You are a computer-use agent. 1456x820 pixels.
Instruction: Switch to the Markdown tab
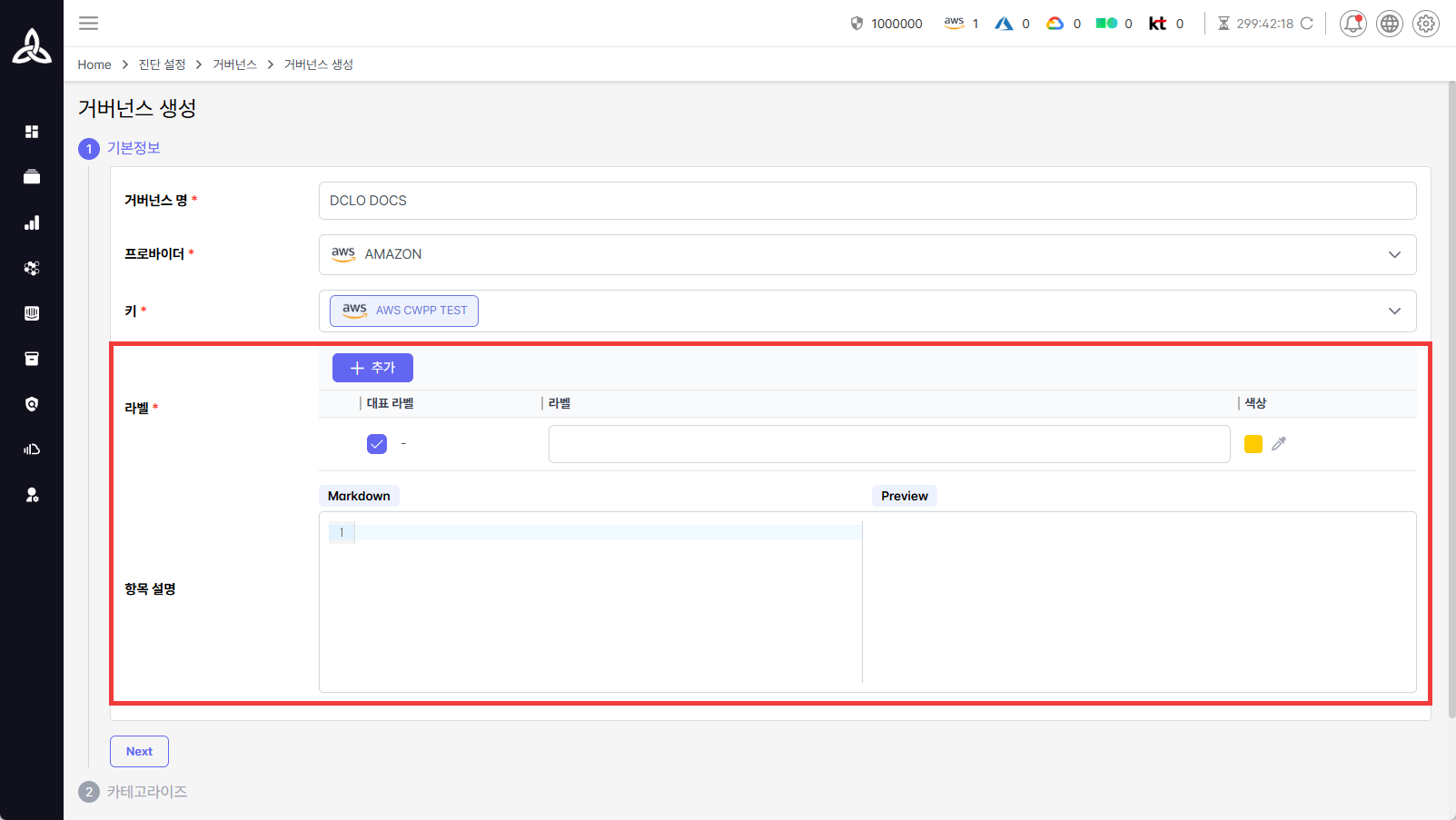[x=359, y=496]
